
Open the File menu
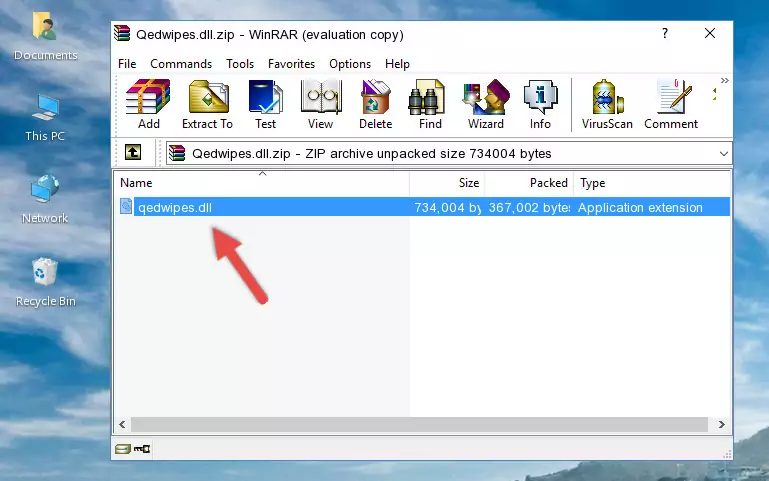127,64
